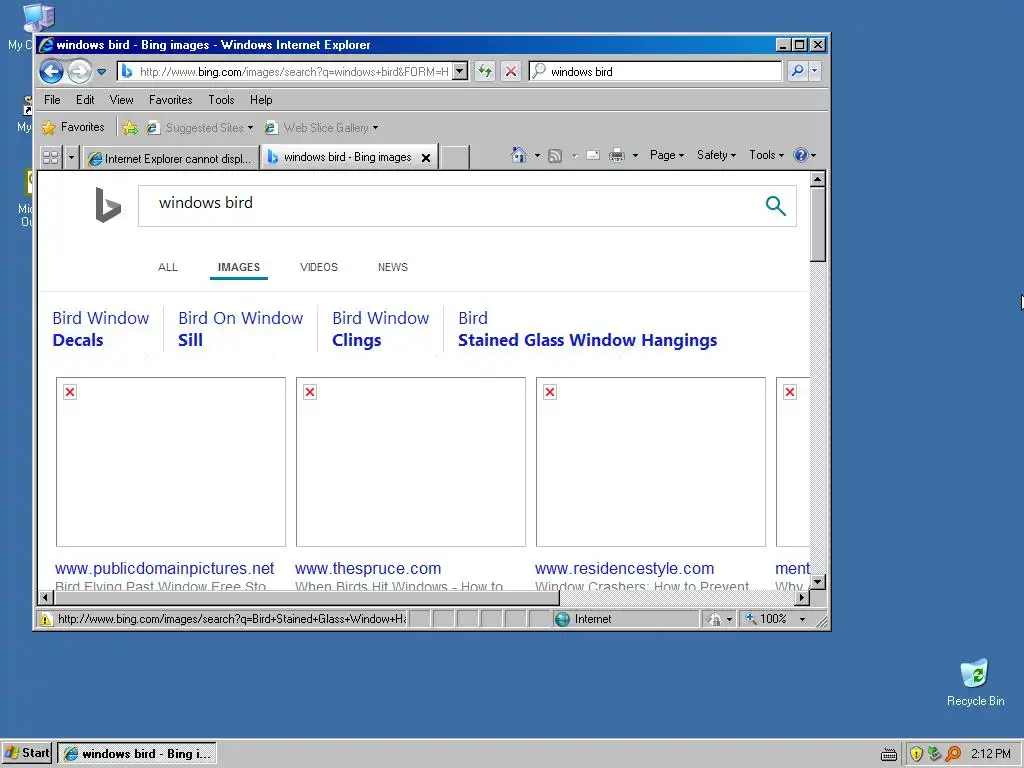This screenshot has width=1024, height=768.
Task: Click the thespruce.com image thumbnail
Action: [x=411, y=462]
